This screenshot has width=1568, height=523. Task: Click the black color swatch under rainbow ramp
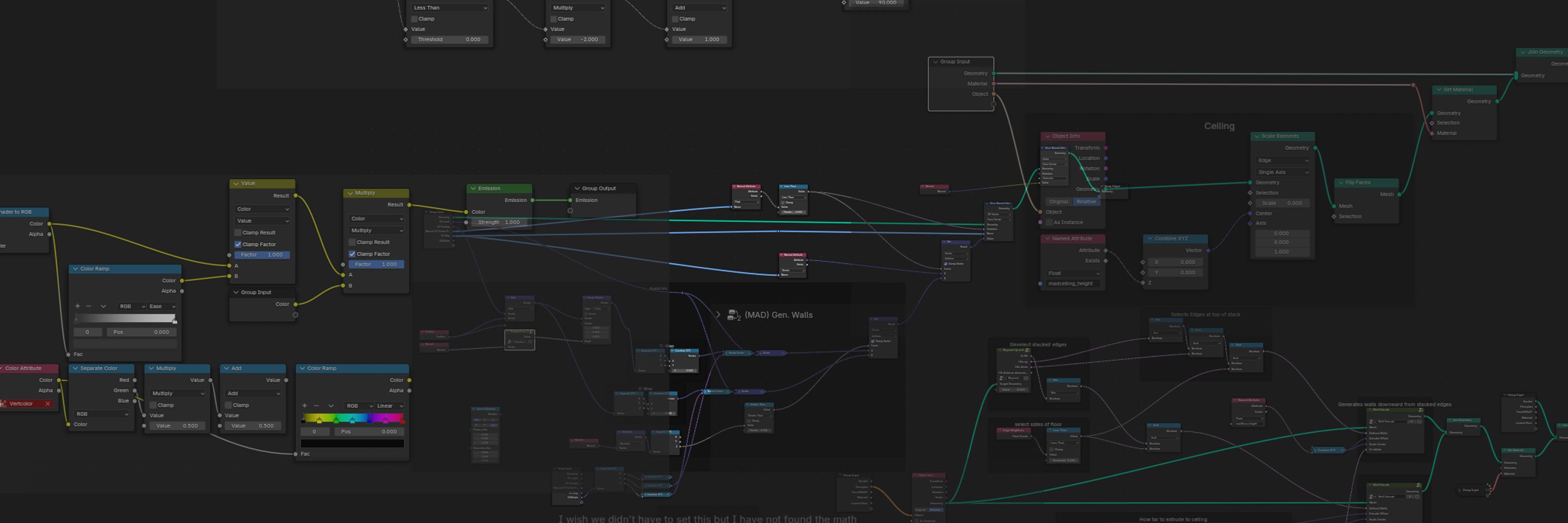point(352,443)
